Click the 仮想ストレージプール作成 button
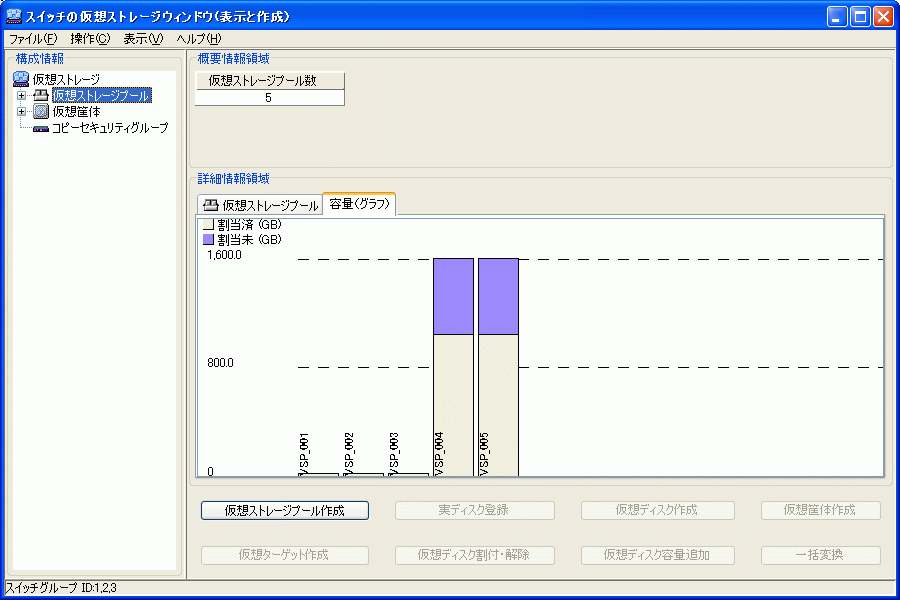This screenshot has height=600, width=900. [x=285, y=510]
